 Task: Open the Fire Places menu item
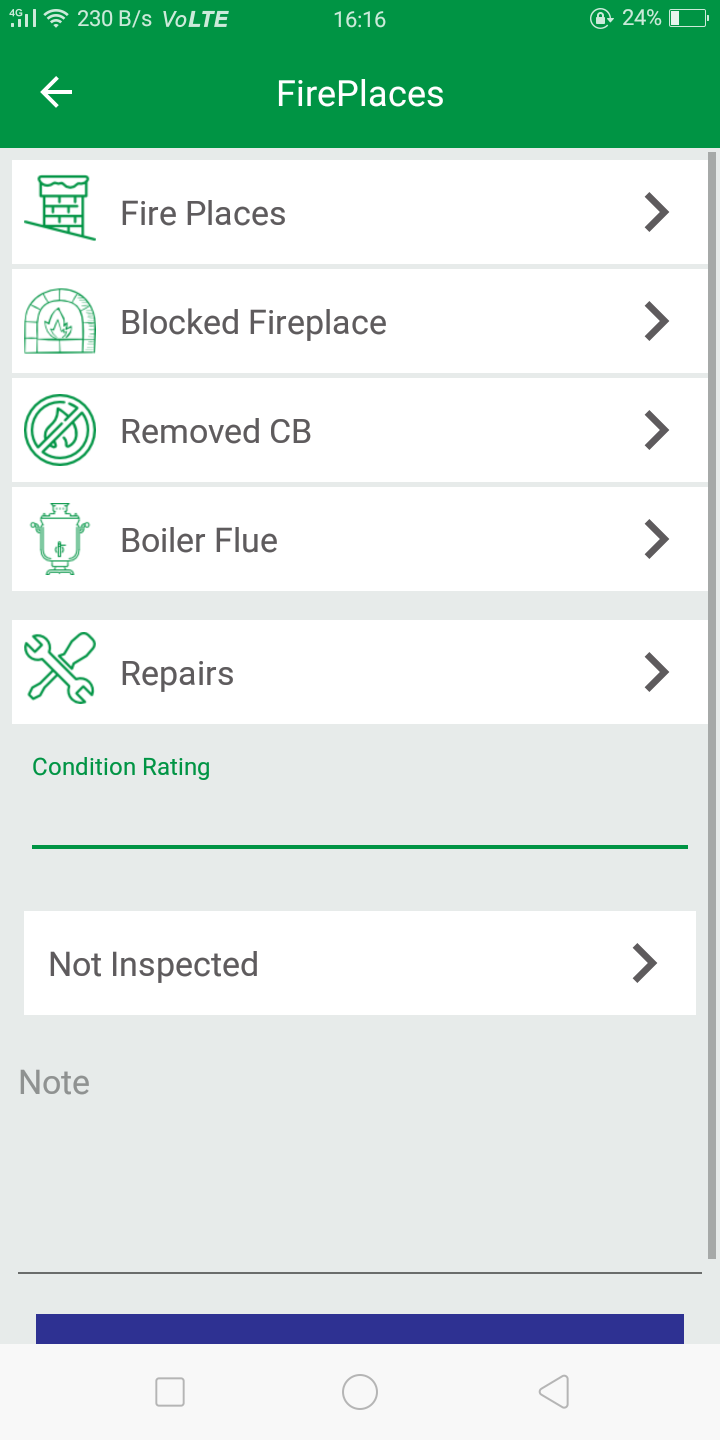pos(204,213)
